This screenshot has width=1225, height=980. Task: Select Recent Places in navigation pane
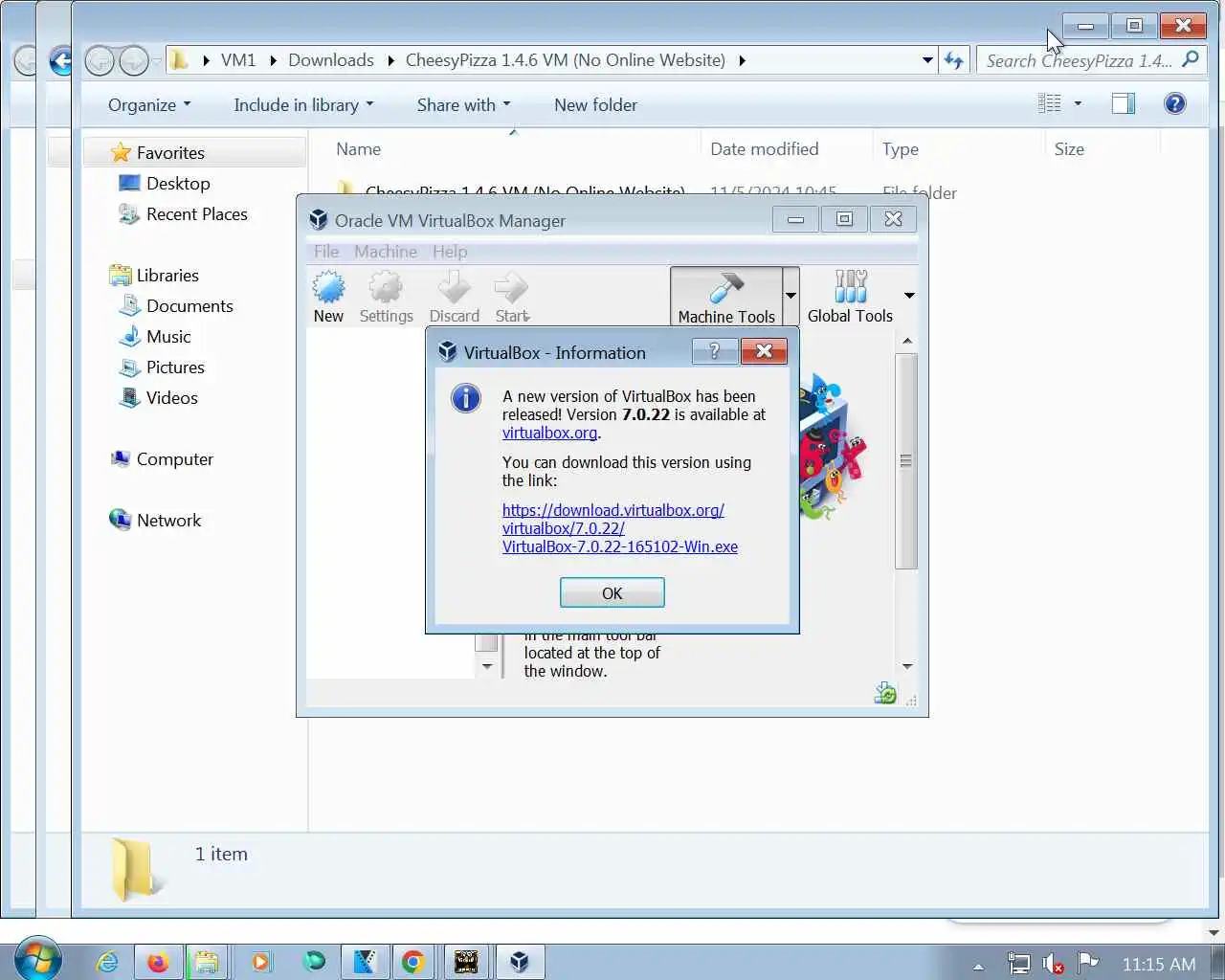tap(196, 214)
